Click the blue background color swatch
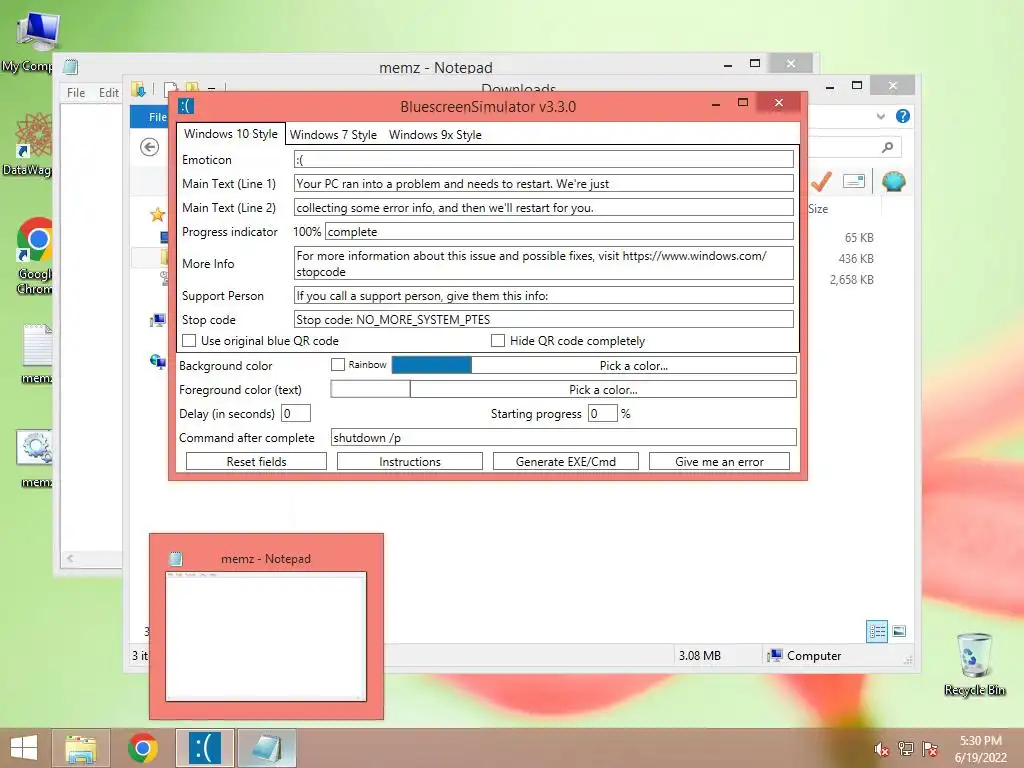The height and width of the screenshot is (768, 1024). (x=431, y=365)
